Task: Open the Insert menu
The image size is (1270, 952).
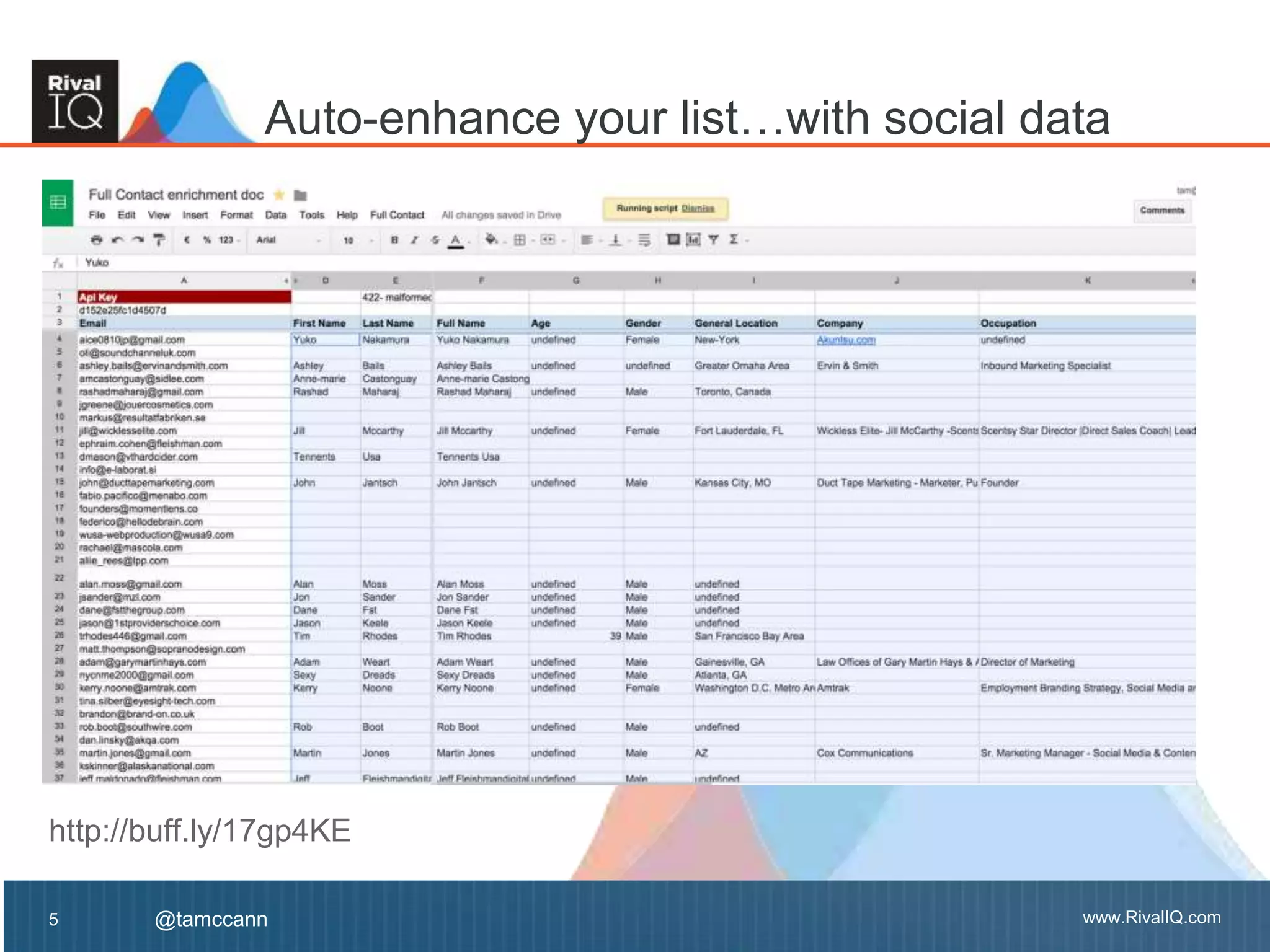Action: [195, 215]
